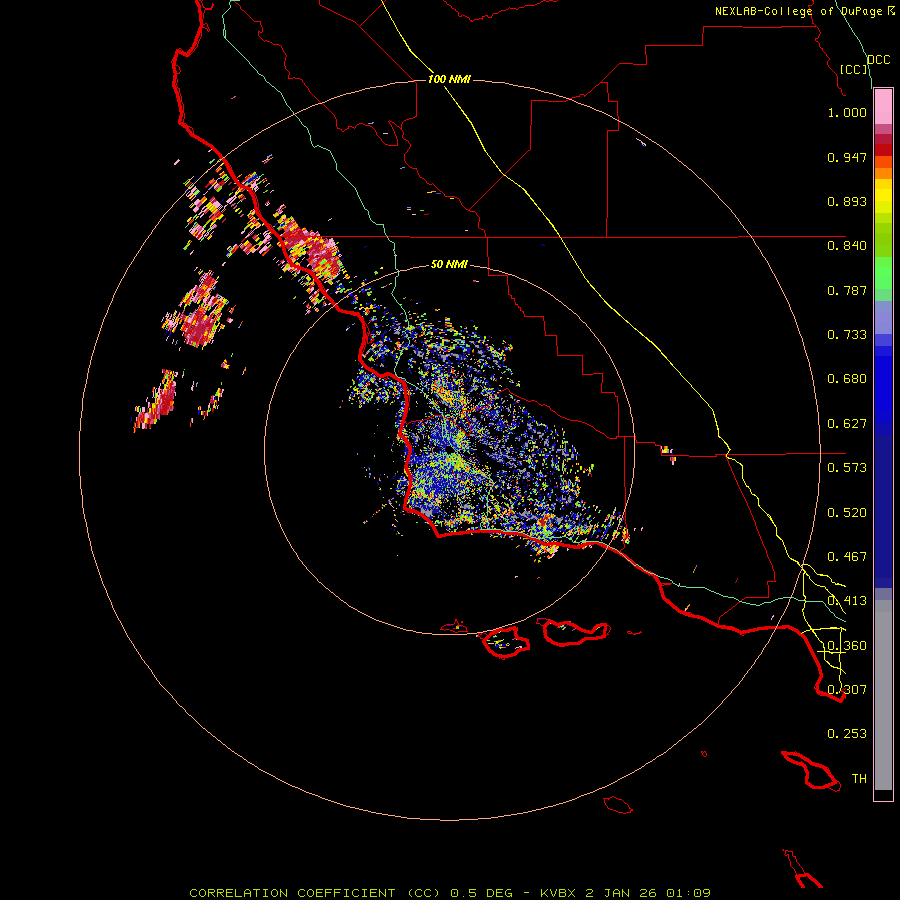900x900 pixels.
Task: Select the 0.840 scale value
Action: (x=847, y=246)
